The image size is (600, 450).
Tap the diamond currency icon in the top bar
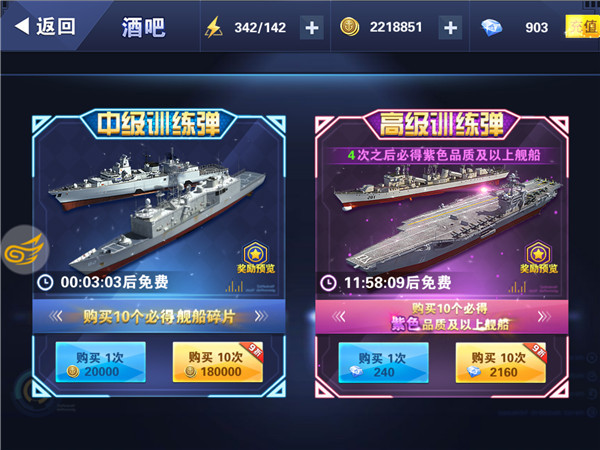click(x=491, y=28)
